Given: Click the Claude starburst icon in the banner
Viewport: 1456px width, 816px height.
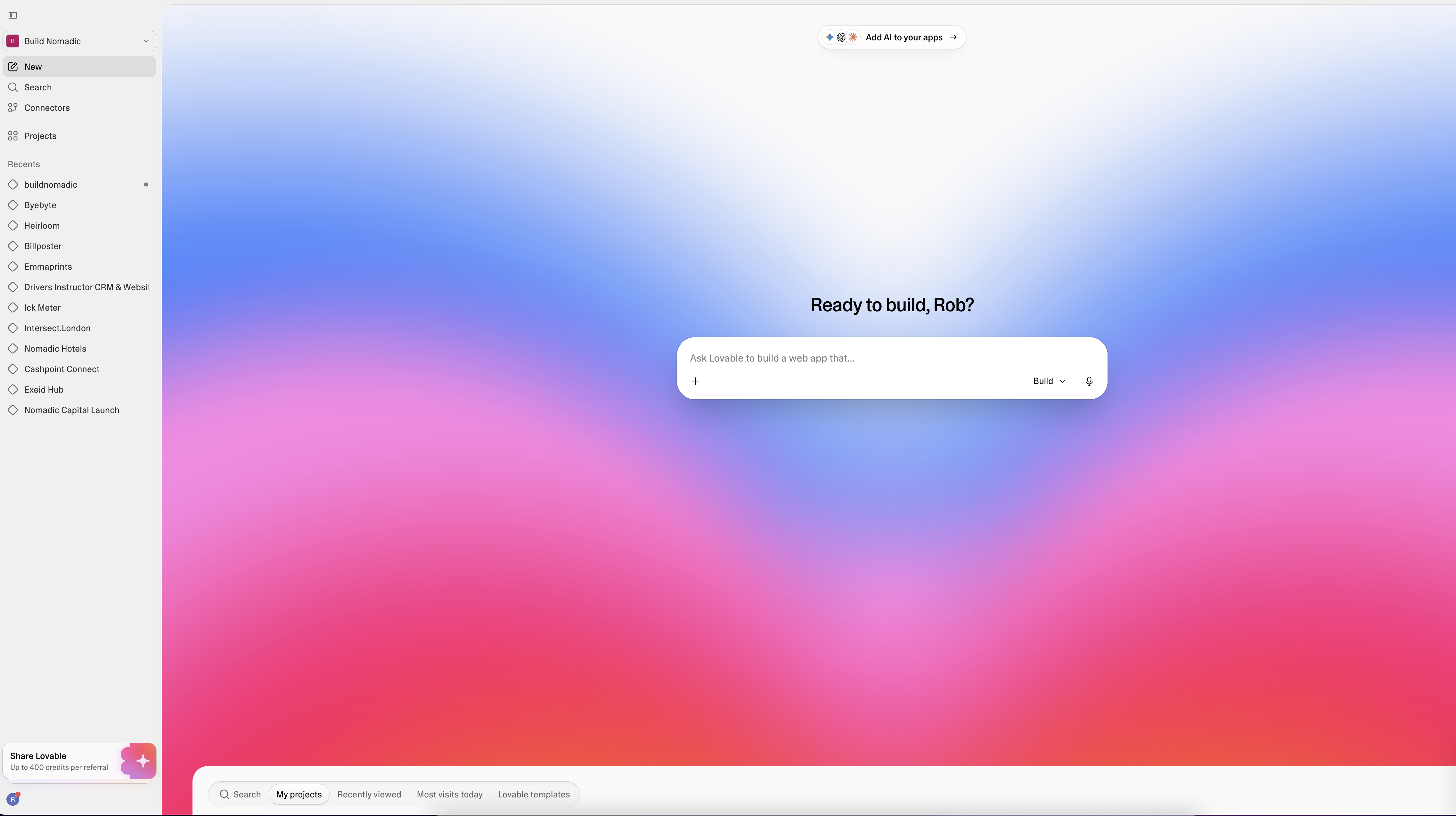Looking at the screenshot, I should (853, 37).
